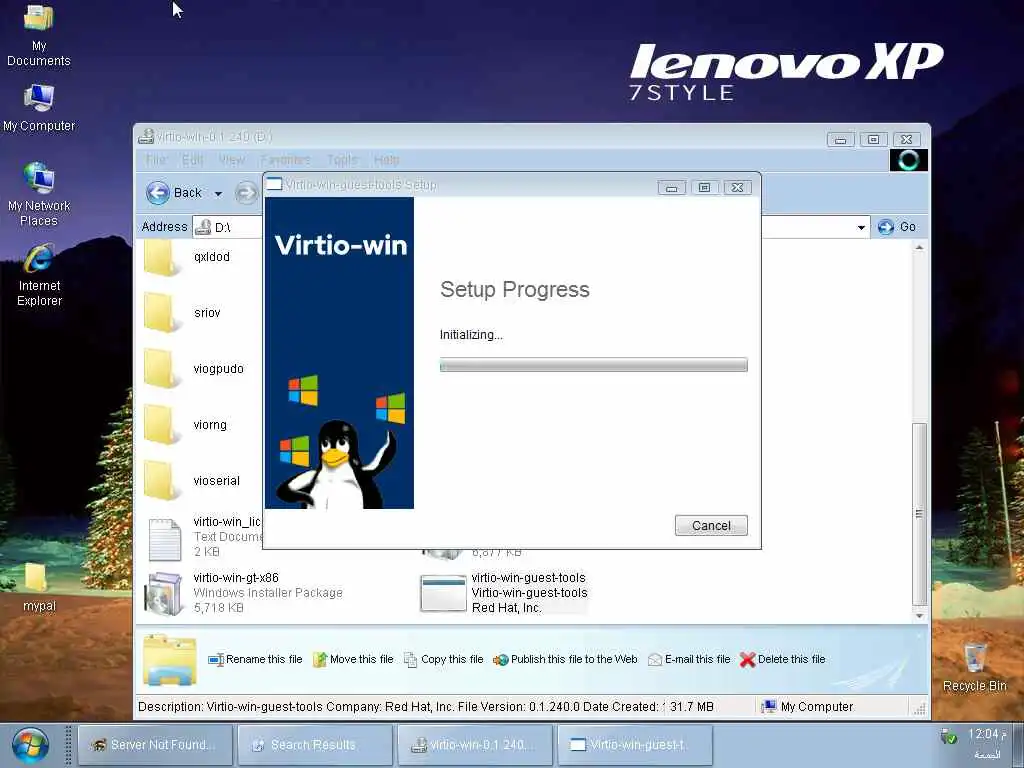This screenshot has height=768, width=1024.
Task: Click the Move this file icon
Action: [319, 660]
